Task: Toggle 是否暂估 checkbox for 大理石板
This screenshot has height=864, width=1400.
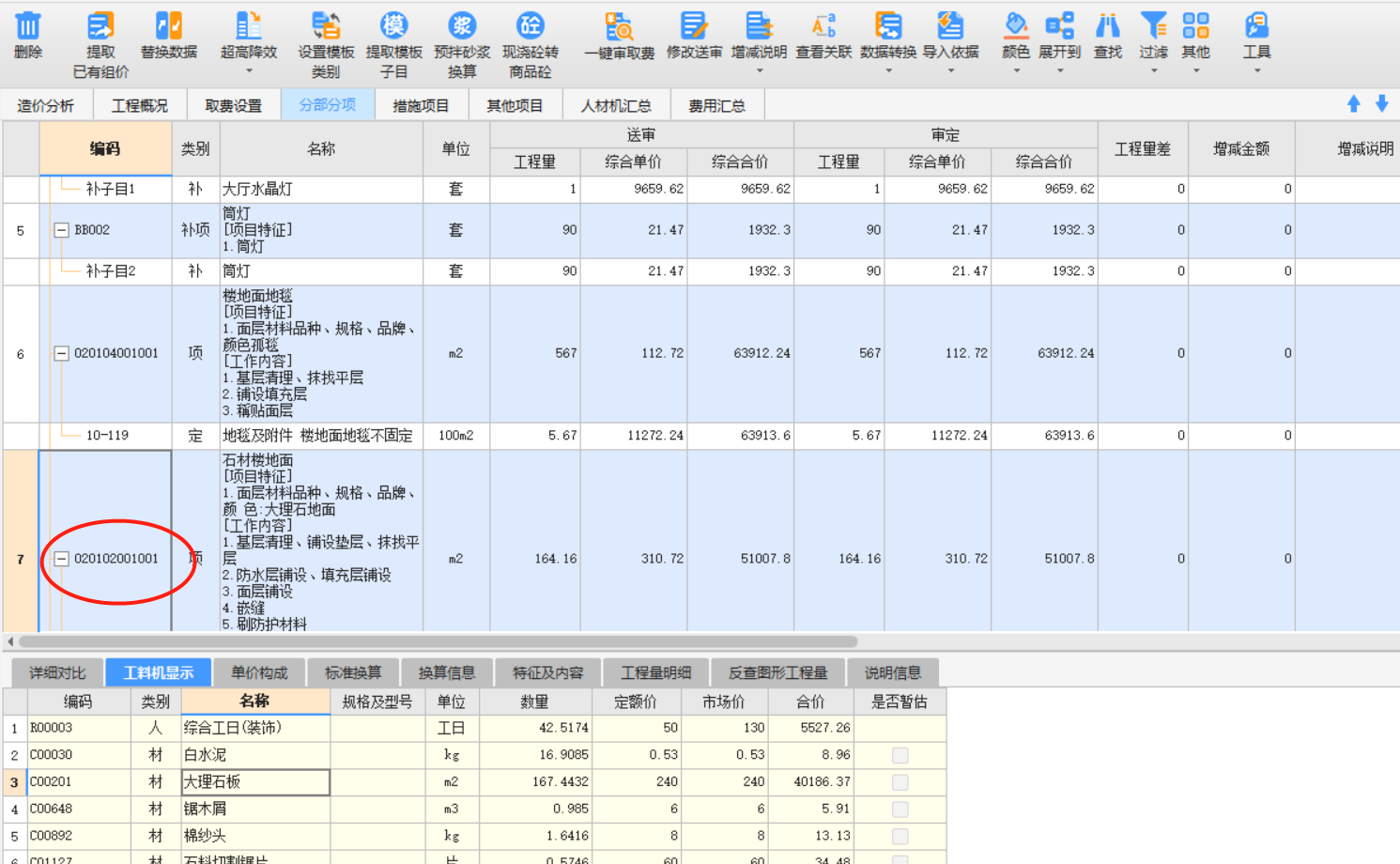Action: 900,782
